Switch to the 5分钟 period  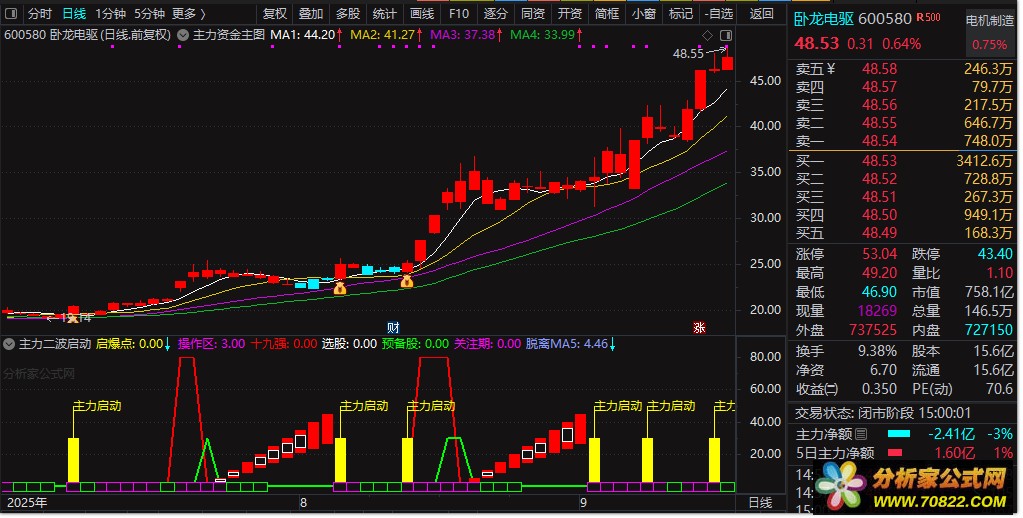[x=149, y=14]
